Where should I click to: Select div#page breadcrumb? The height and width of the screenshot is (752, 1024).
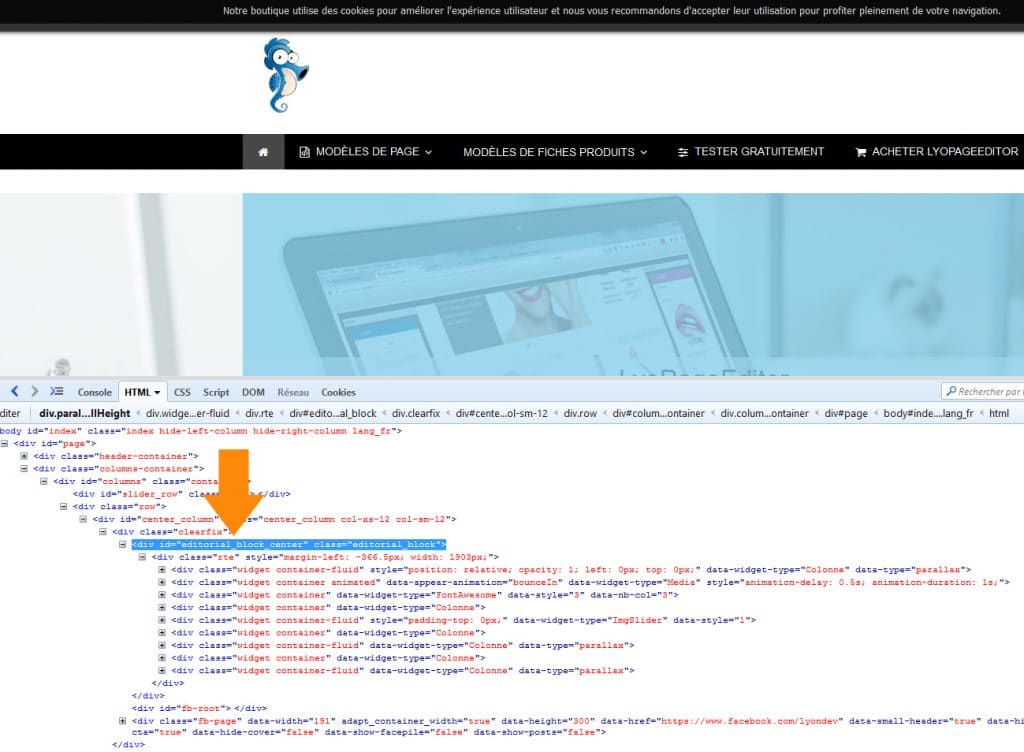(846, 413)
